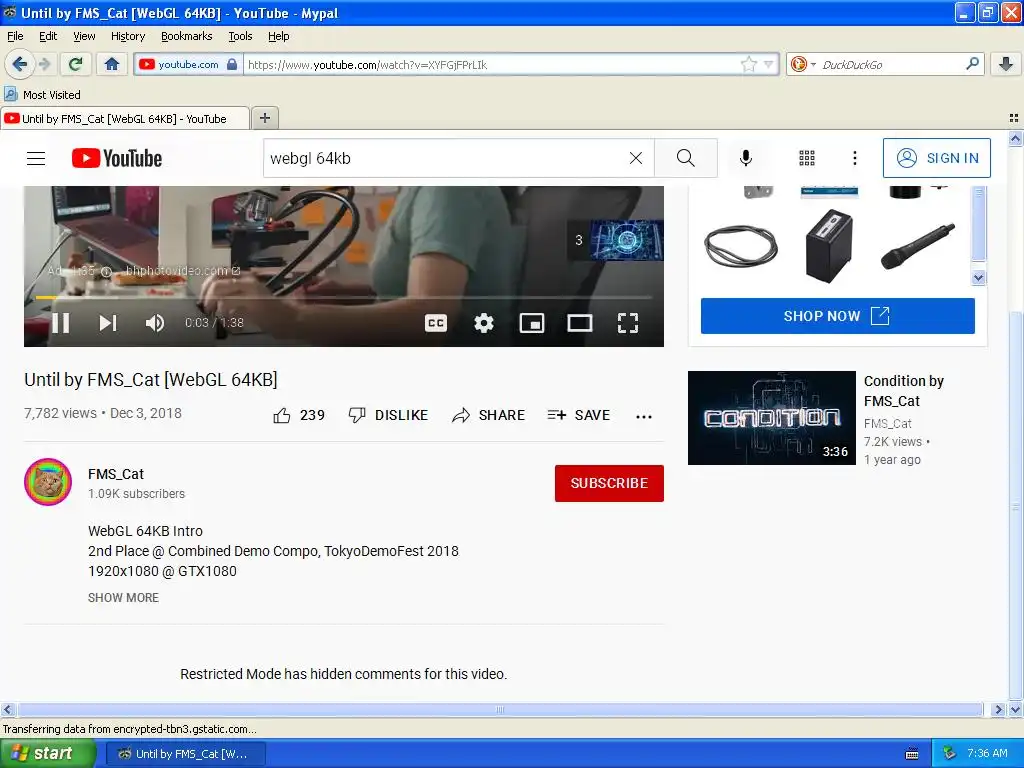1024x768 pixels.
Task: Open the Edit menu
Action: pyautogui.click(x=48, y=36)
